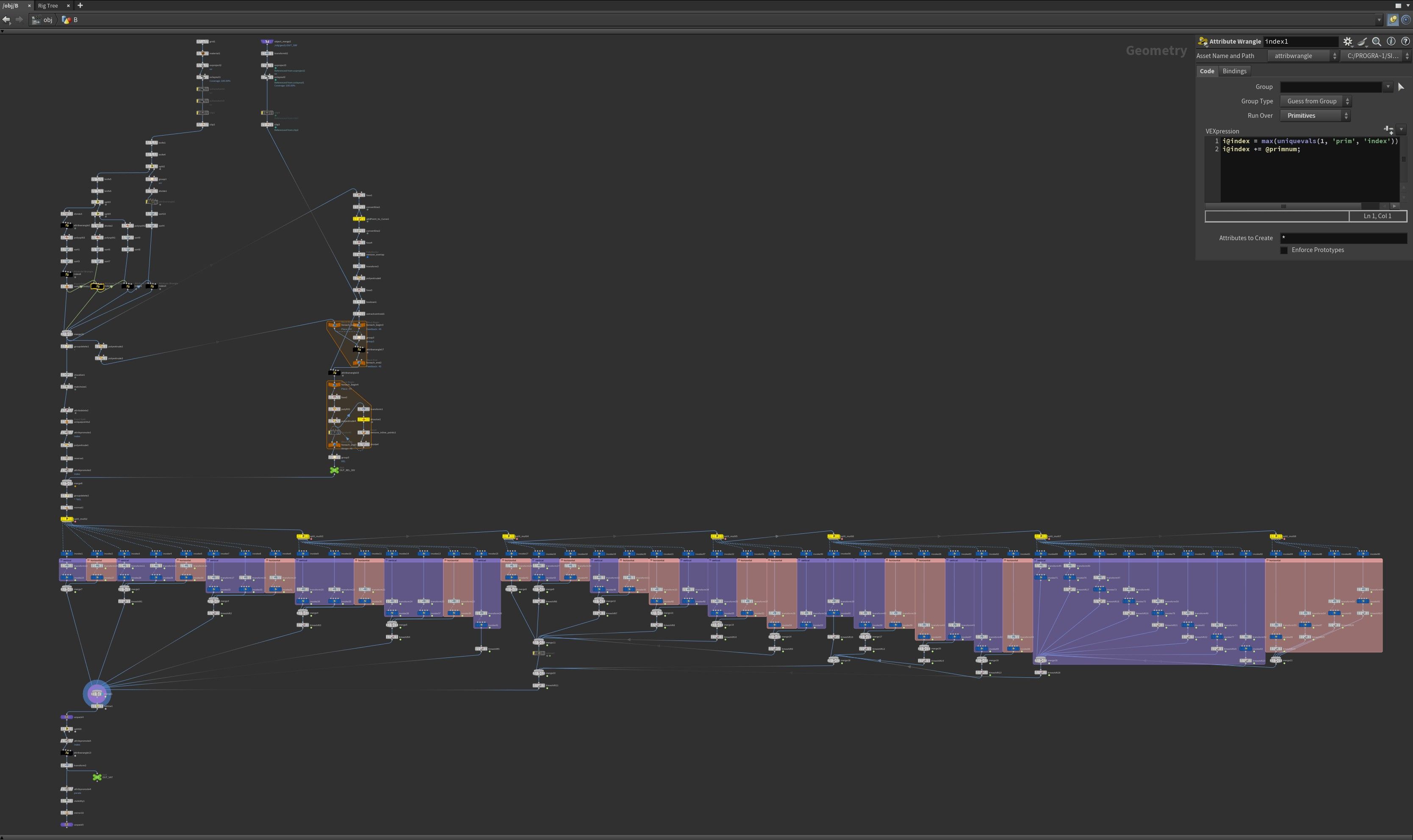This screenshot has height=840, width=1413.
Task: Click the pin icon in network path bar
Action: tap(1393, 20)
